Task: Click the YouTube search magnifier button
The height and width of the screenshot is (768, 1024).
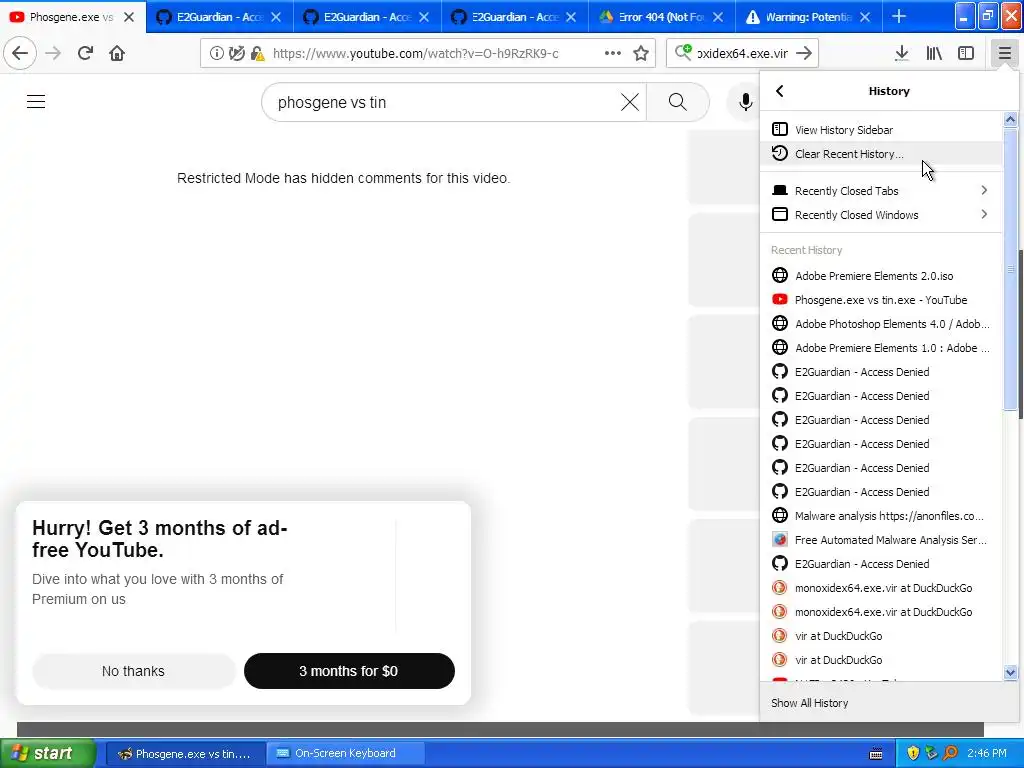Action: tap(678, 102)
